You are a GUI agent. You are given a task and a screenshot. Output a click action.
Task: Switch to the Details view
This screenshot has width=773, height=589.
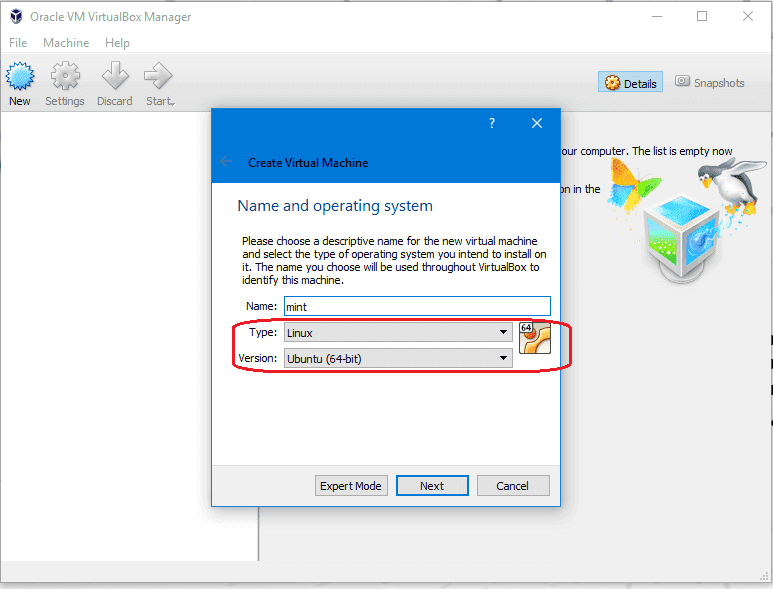tap(631, 82)
